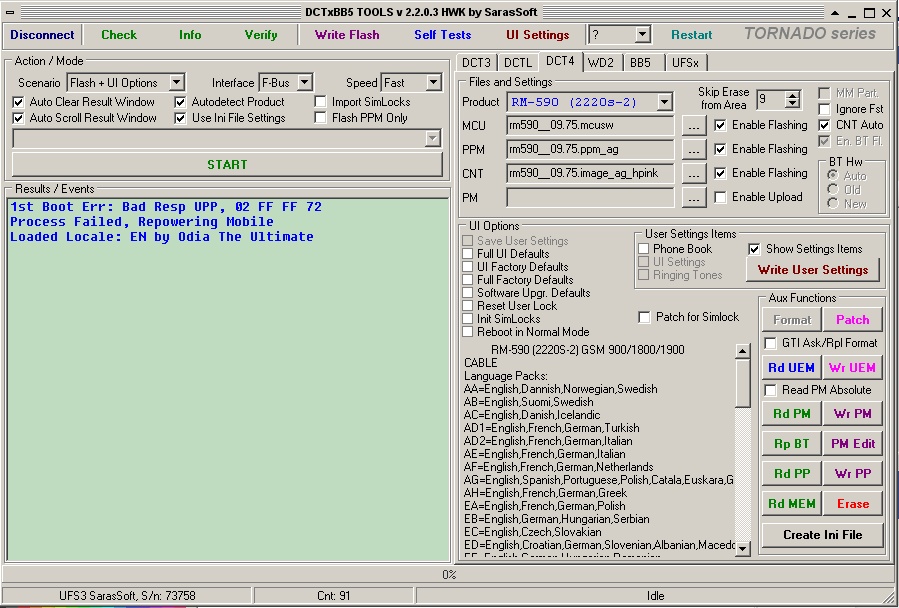Check Ignore Fst option
Image resolution: width=899 pixels, height=608 pixels.
824,109
